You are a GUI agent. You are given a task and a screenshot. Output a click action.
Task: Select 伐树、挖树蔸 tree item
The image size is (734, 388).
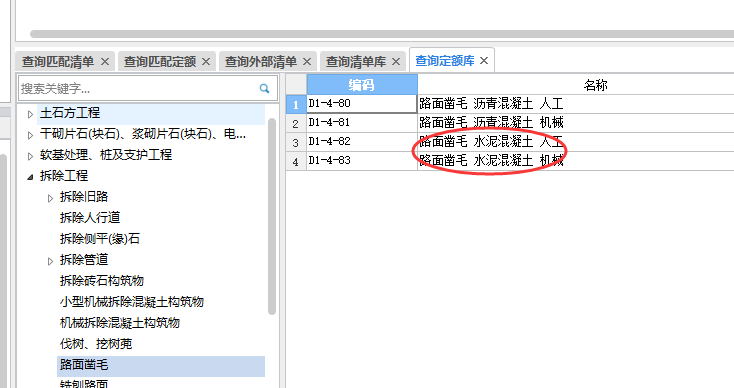point(96,344)
